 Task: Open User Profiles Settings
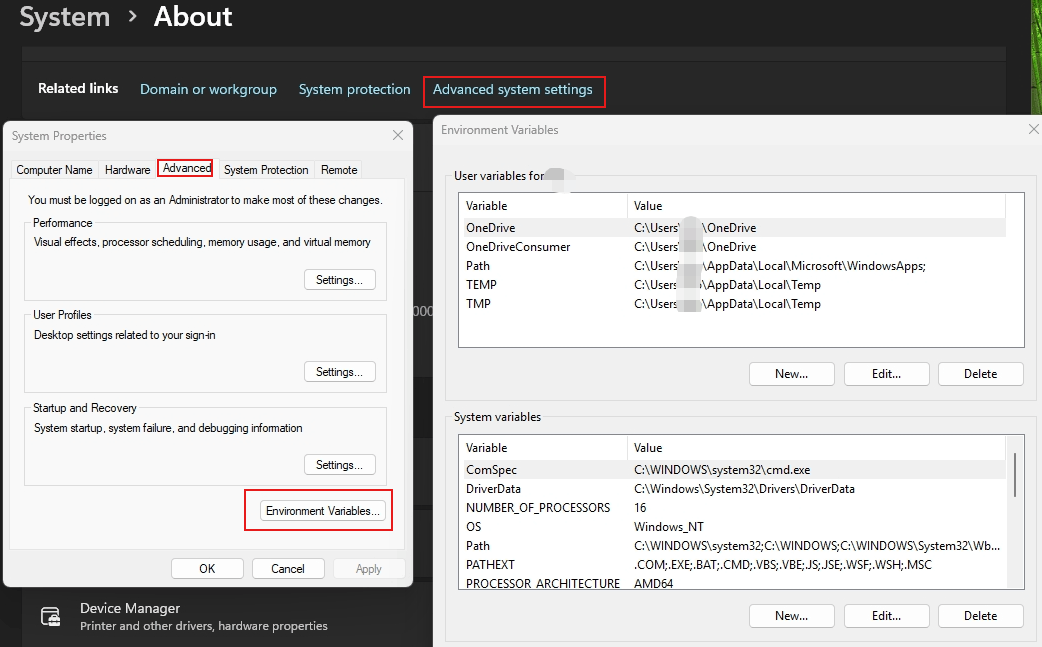pyautogui.click(x=339, y=371)
